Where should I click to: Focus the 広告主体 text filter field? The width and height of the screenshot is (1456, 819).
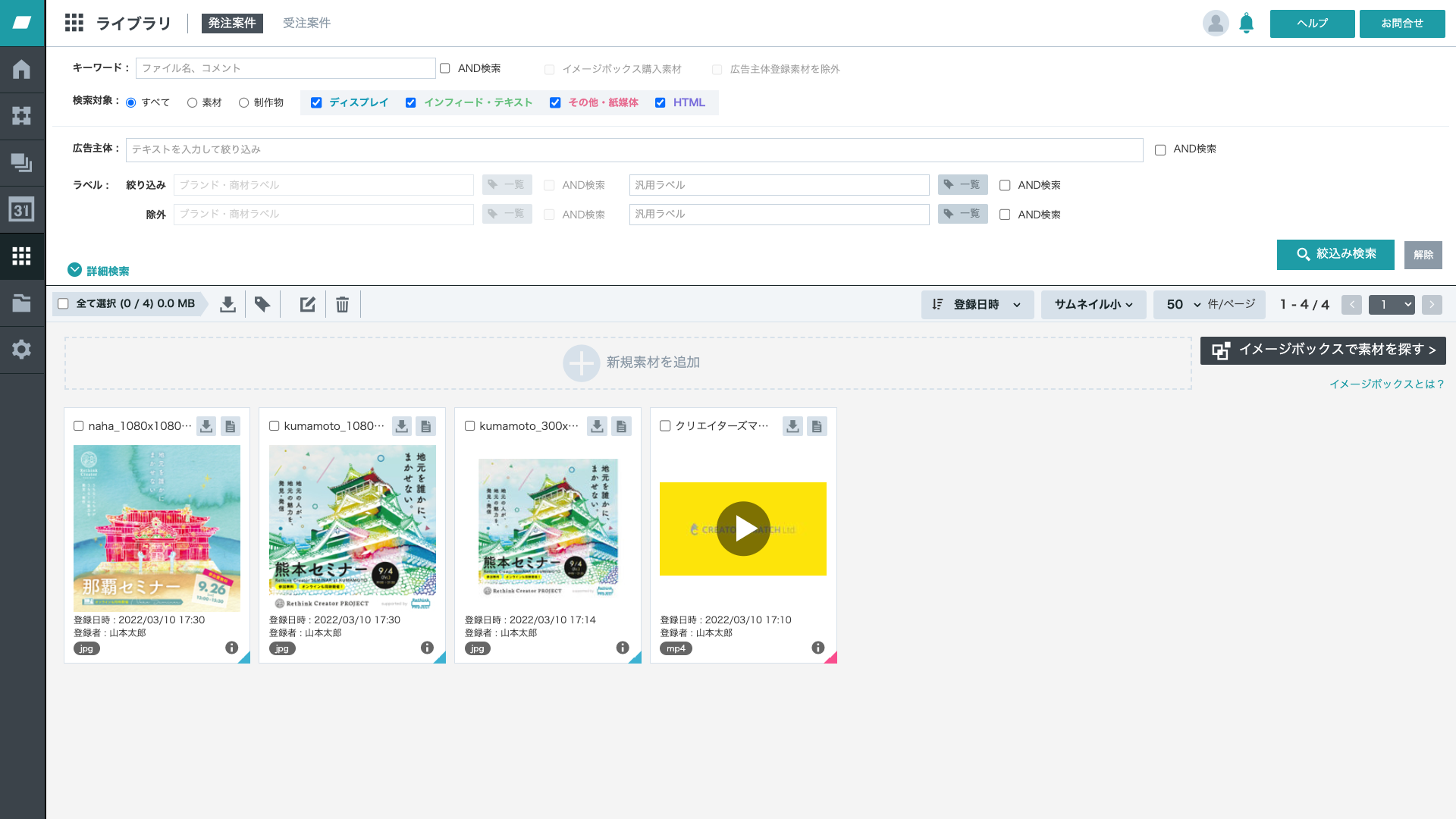[x=635, y=150]
